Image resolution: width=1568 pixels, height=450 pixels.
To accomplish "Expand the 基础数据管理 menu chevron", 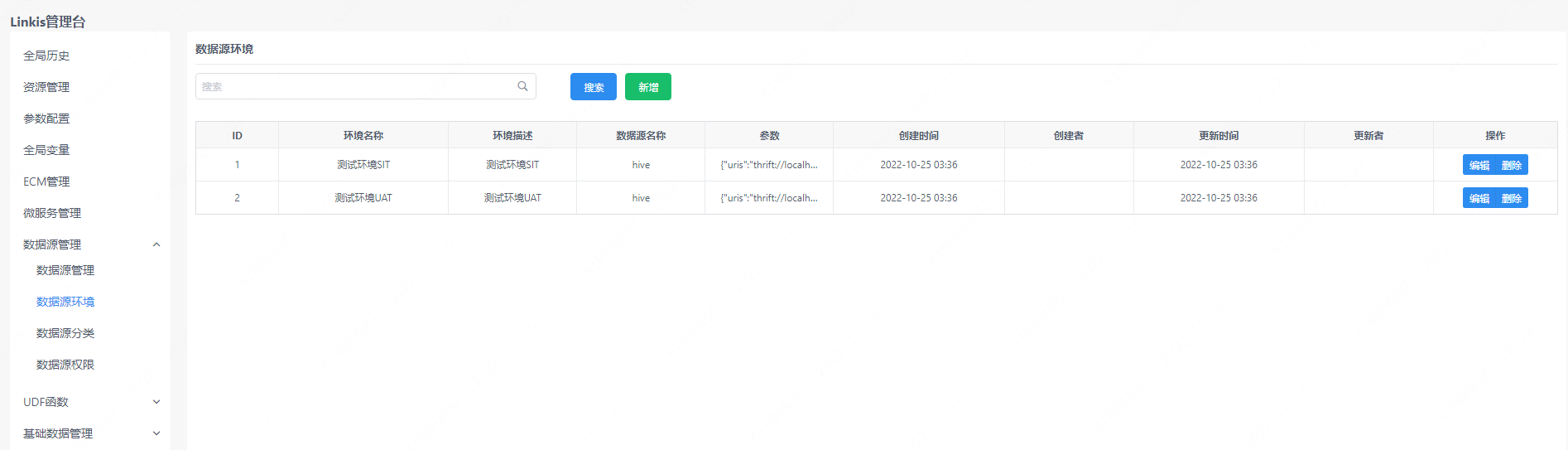I will pos(156,433).
